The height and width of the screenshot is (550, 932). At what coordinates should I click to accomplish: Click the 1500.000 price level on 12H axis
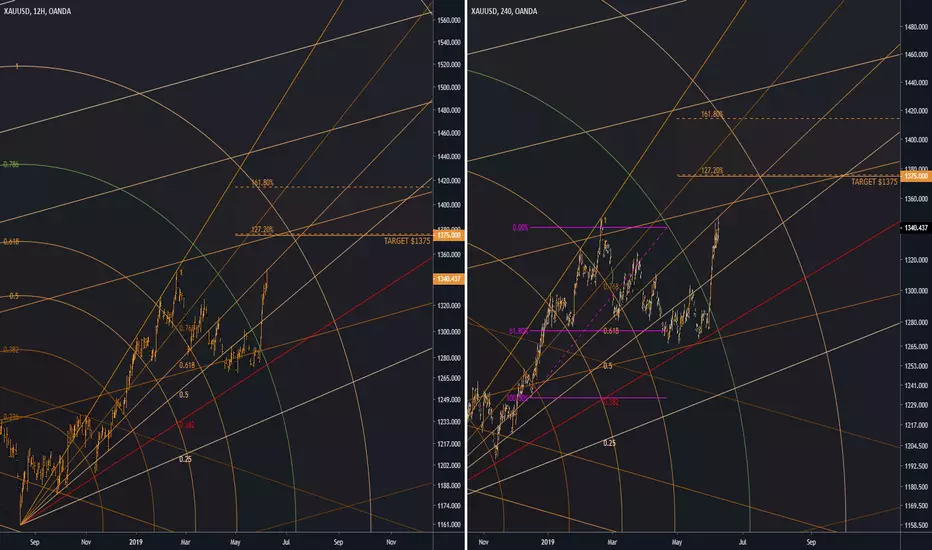[449, 87]
